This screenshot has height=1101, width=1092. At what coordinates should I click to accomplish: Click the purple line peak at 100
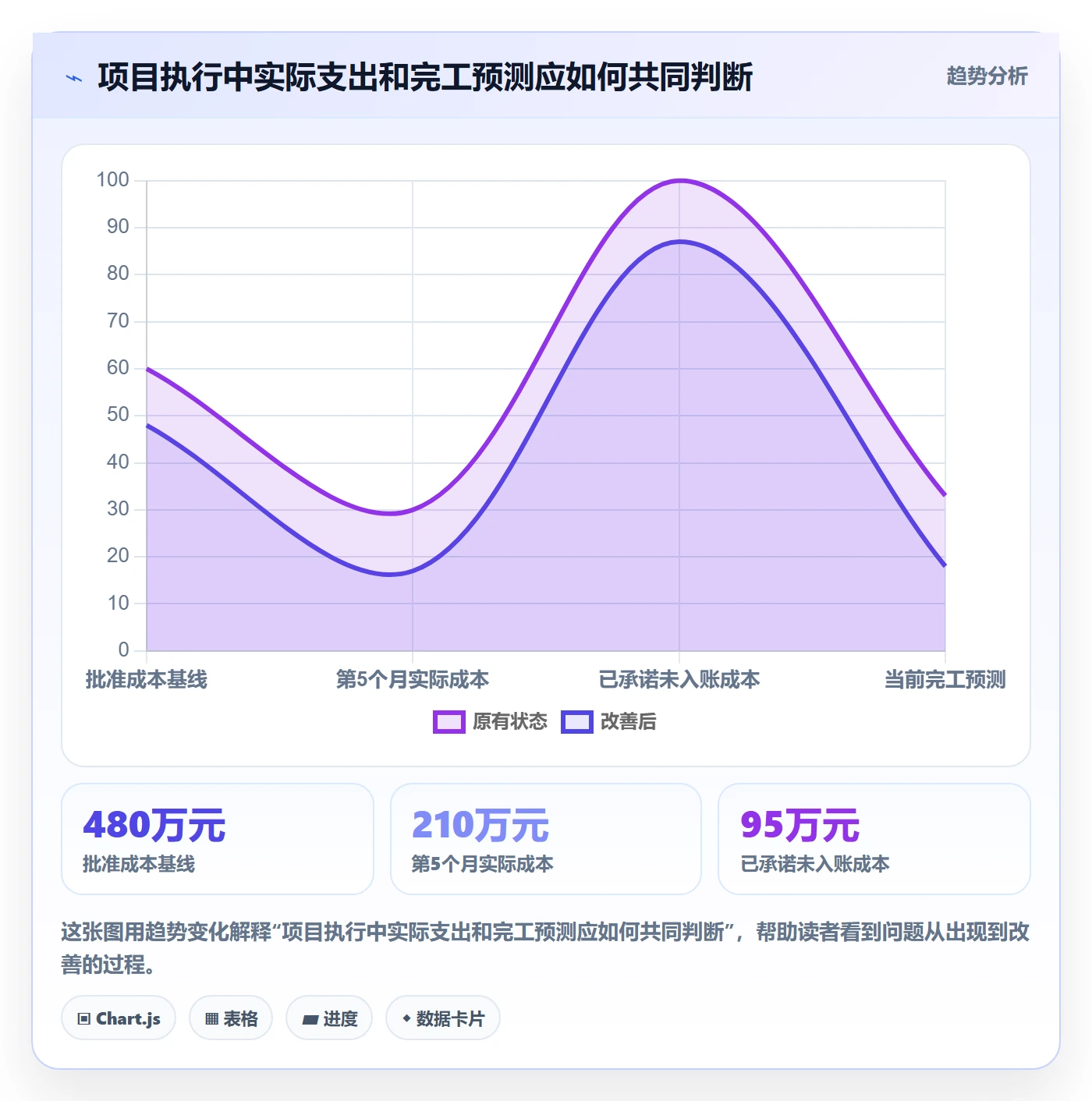point(679,181)
